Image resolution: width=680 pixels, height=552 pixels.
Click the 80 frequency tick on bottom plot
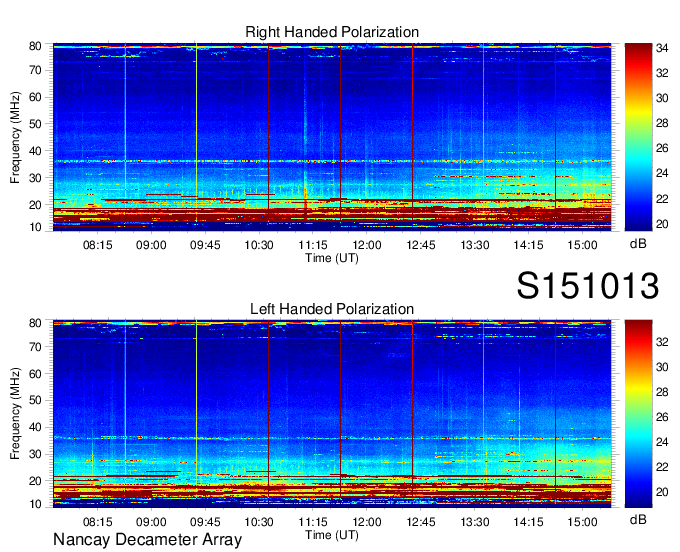click(x=35, y=323)
